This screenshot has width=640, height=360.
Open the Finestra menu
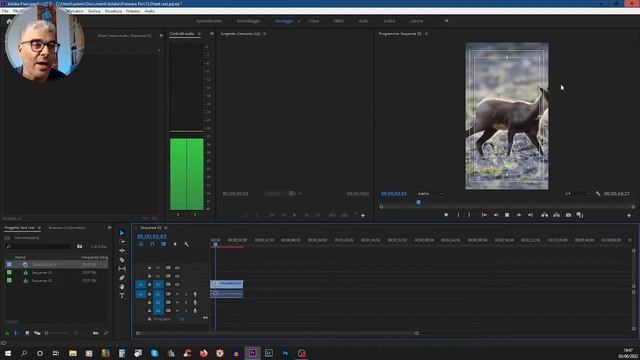click(133, 11)
